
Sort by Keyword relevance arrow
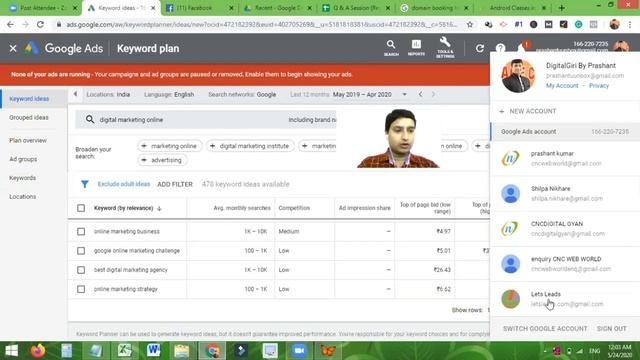point(160,208)
